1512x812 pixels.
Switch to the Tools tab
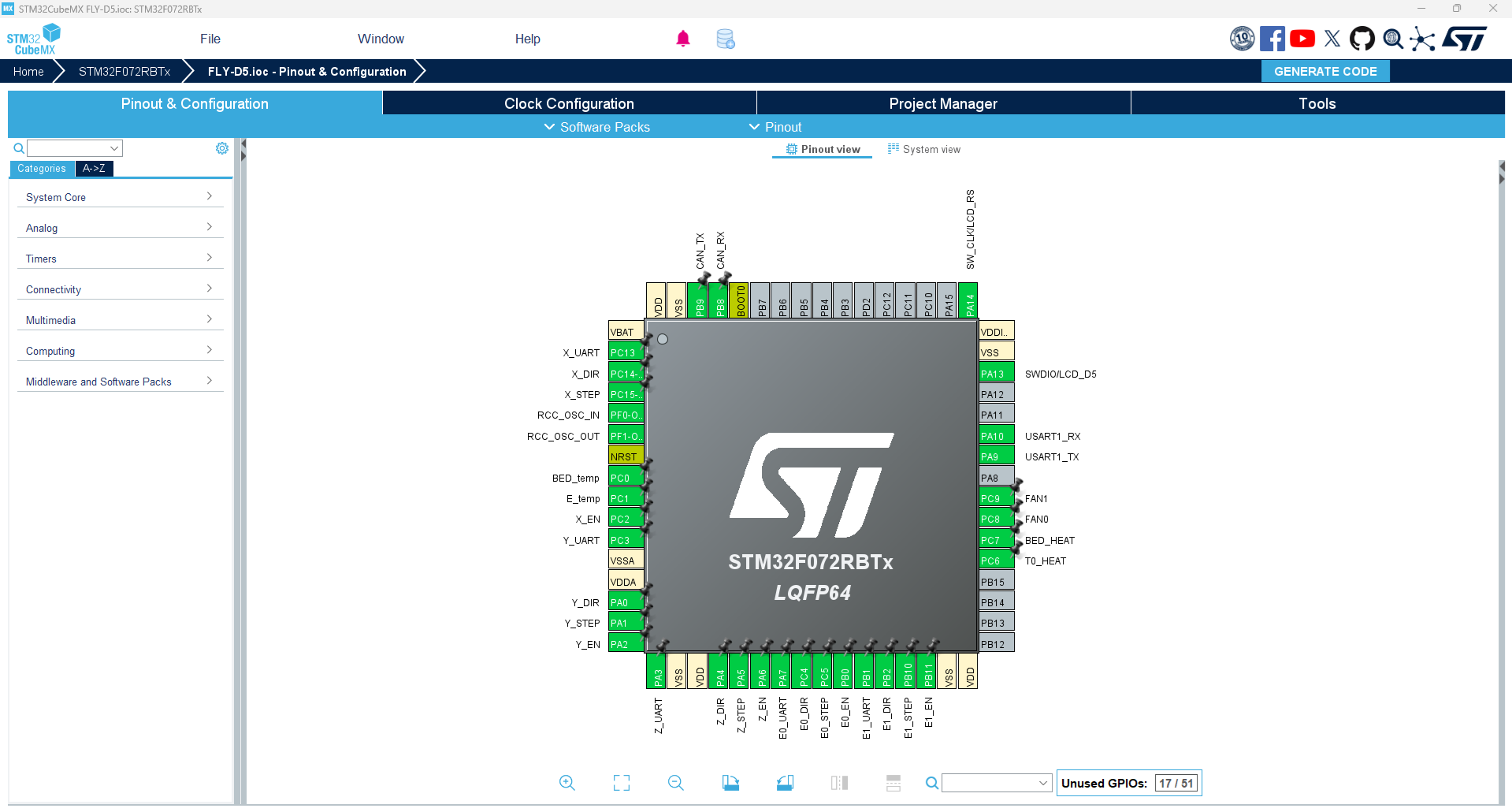pyautogui.click(x=1317, y=103)
